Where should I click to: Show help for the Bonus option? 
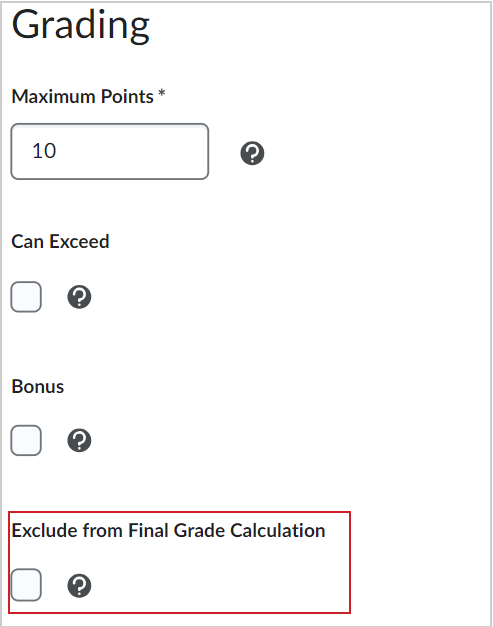(x=79, y=441)
